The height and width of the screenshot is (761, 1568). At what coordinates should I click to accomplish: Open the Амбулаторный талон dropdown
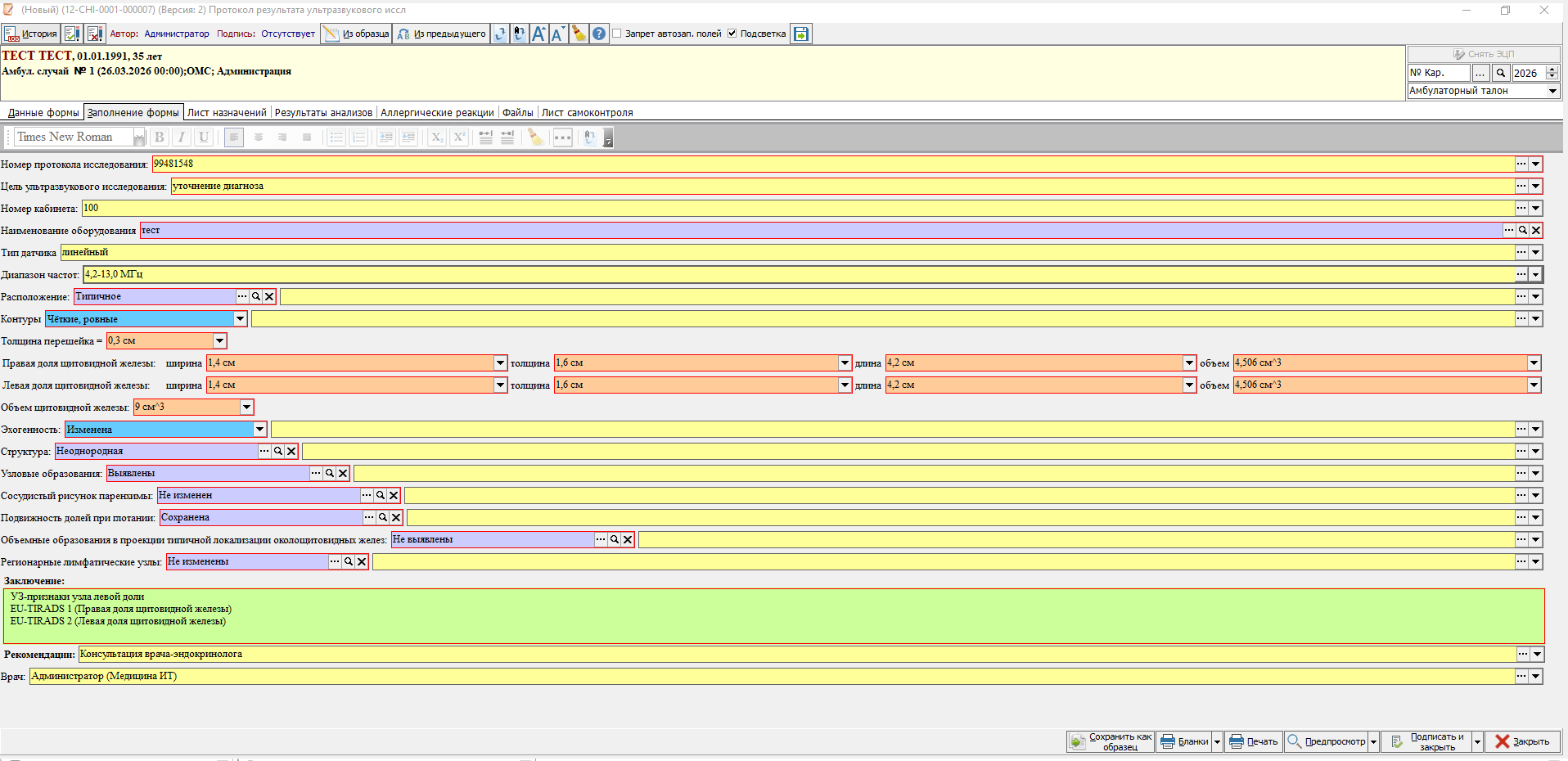point(1552,91)
